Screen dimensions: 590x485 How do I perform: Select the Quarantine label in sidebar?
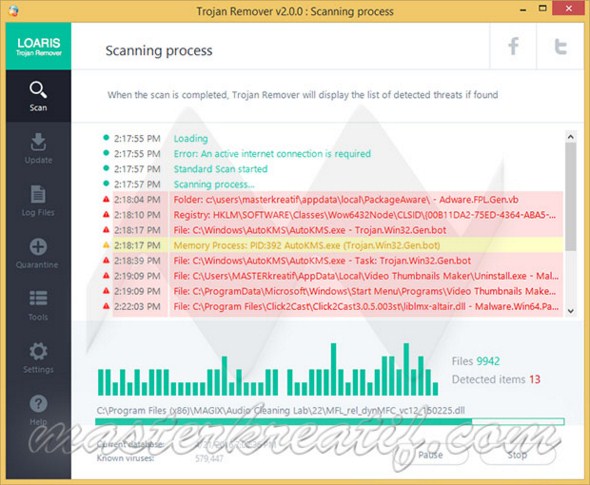[x=37, y=265]
